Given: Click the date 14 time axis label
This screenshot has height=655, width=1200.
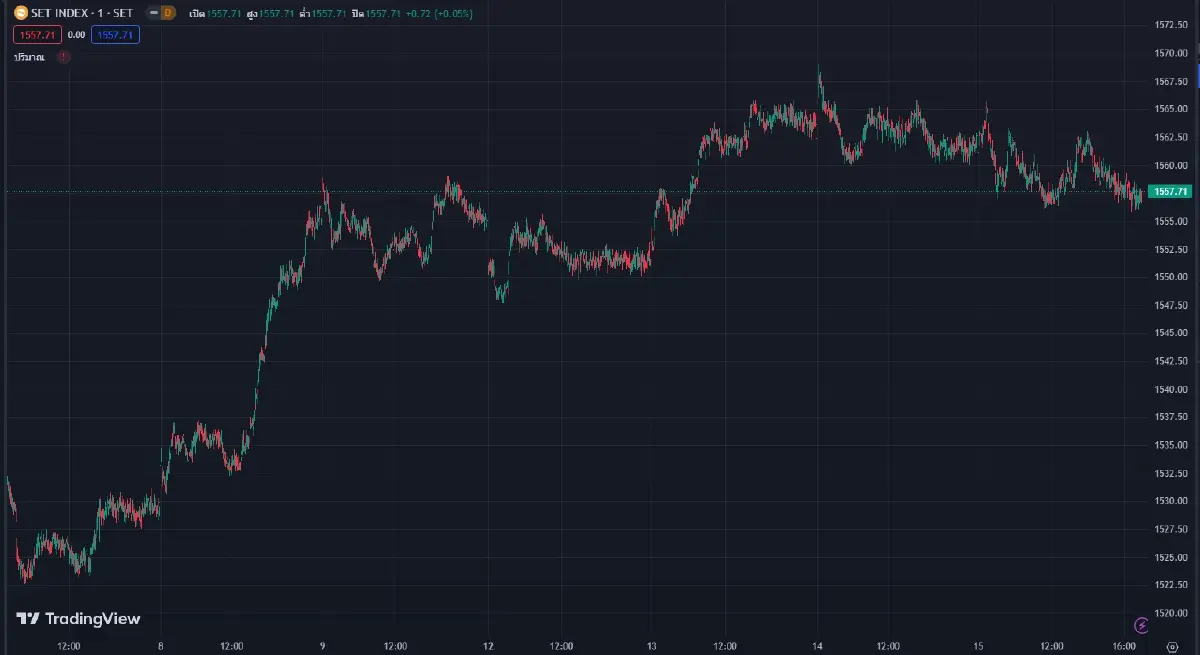Looking at the screenshot, I should pyautogui.click(x=816, y=646).
